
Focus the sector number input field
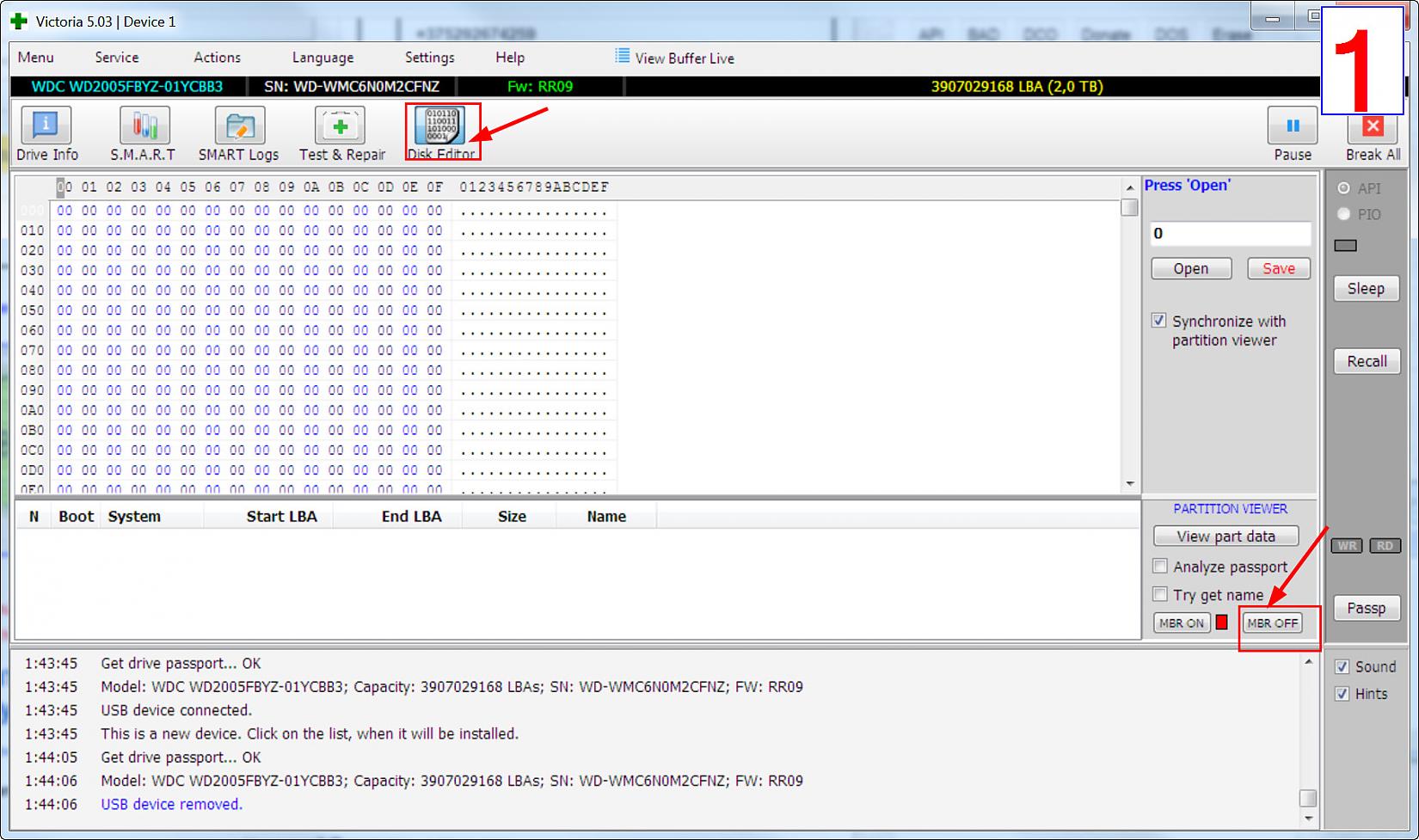tap(1231, 233)
